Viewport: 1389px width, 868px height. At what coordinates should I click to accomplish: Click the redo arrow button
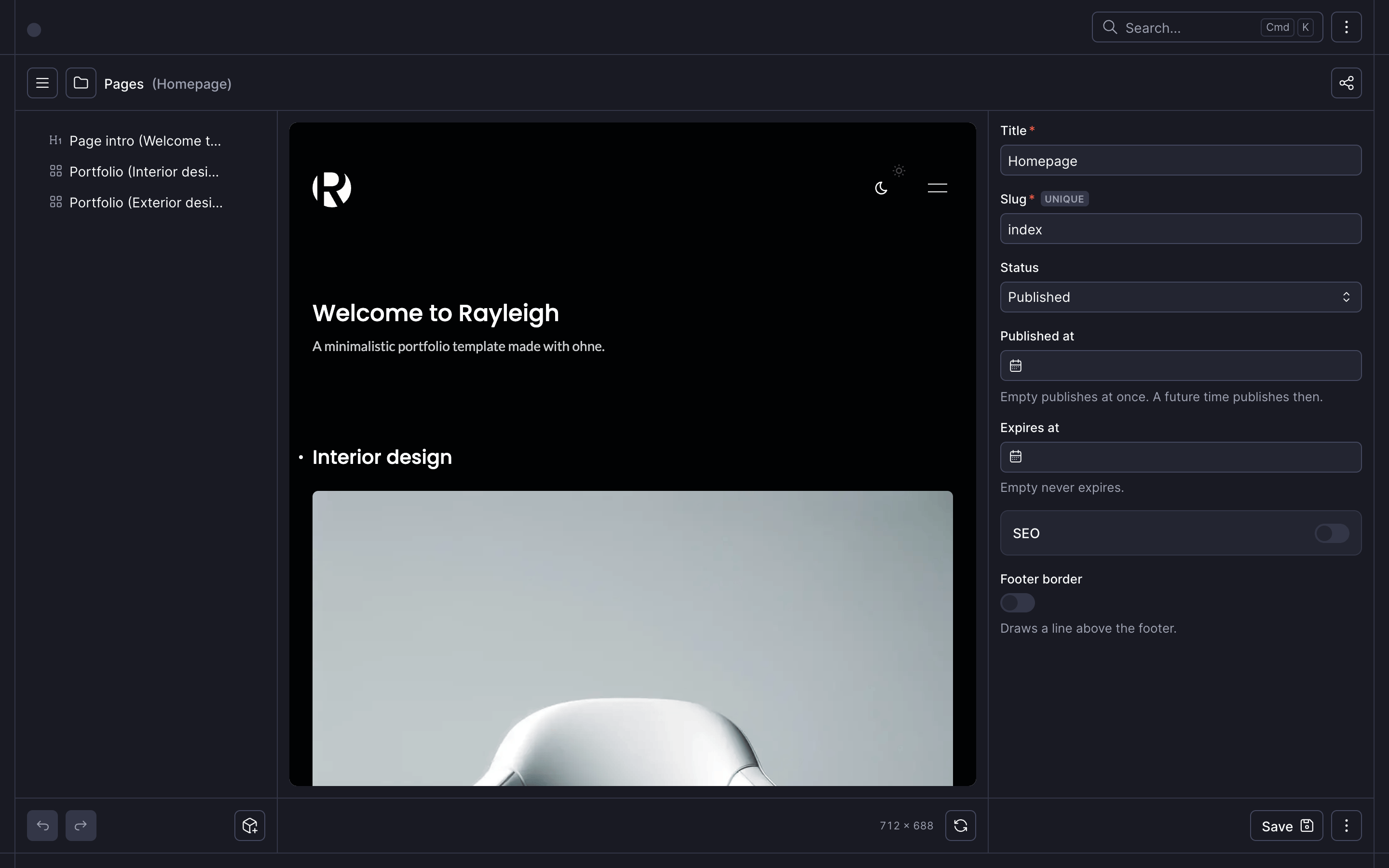pos(81,826)
